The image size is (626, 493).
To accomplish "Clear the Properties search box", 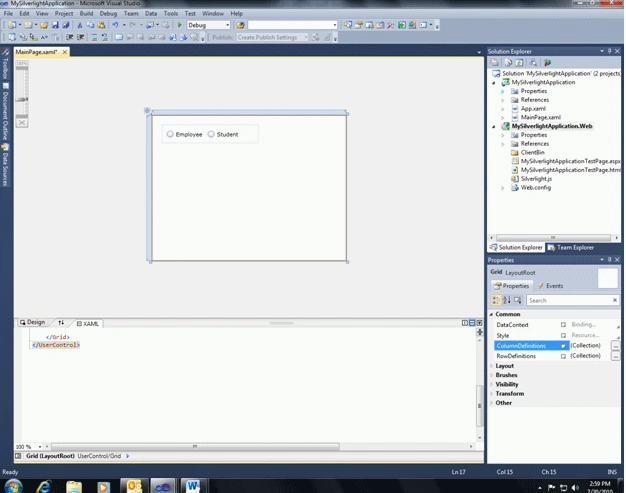I will point(614,300).
